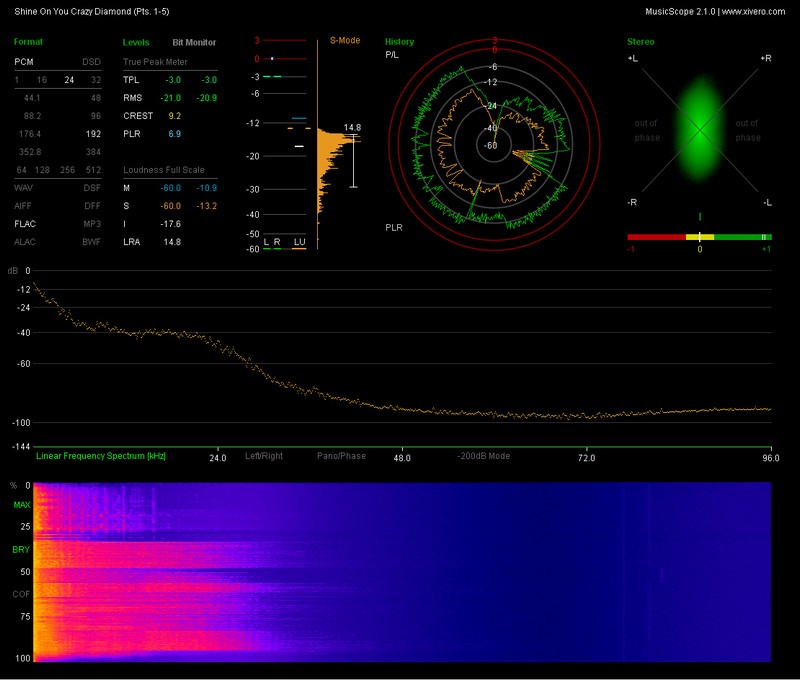This screenshot has height=681, width=800.
Task: Click the LU meter channel label
Action: point(298,242)
